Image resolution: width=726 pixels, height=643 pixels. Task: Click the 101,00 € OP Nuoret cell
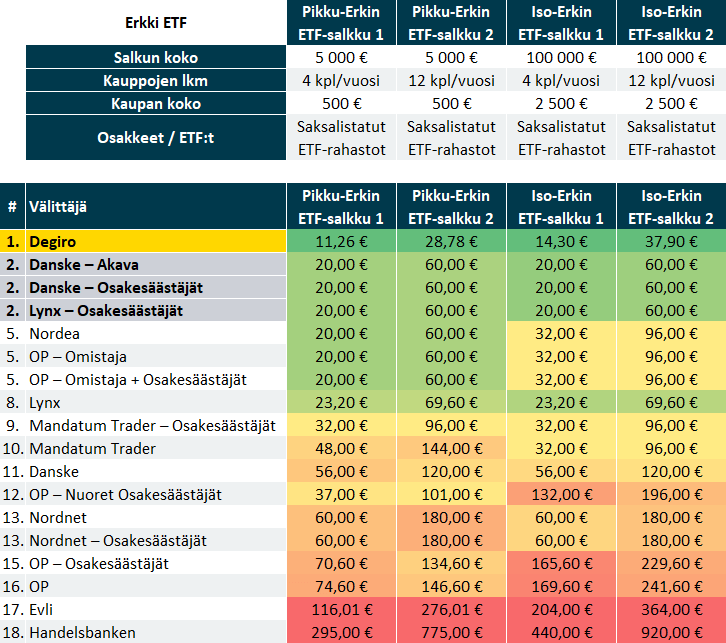tap(451, 494)
